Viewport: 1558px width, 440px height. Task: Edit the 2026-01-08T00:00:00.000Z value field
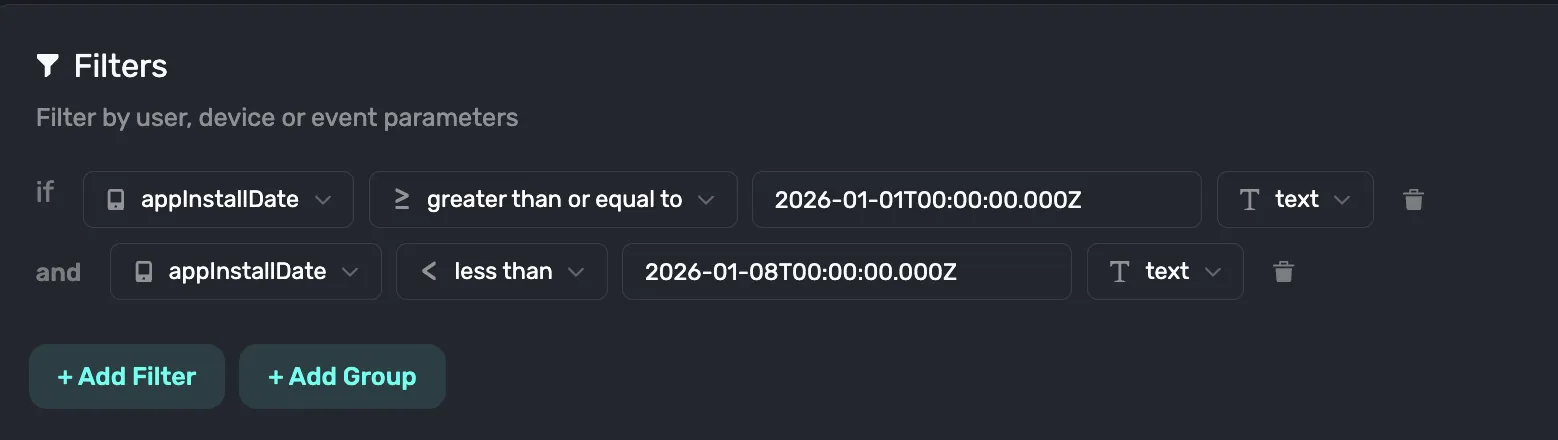pyautogui.click(x=847, y=271)
